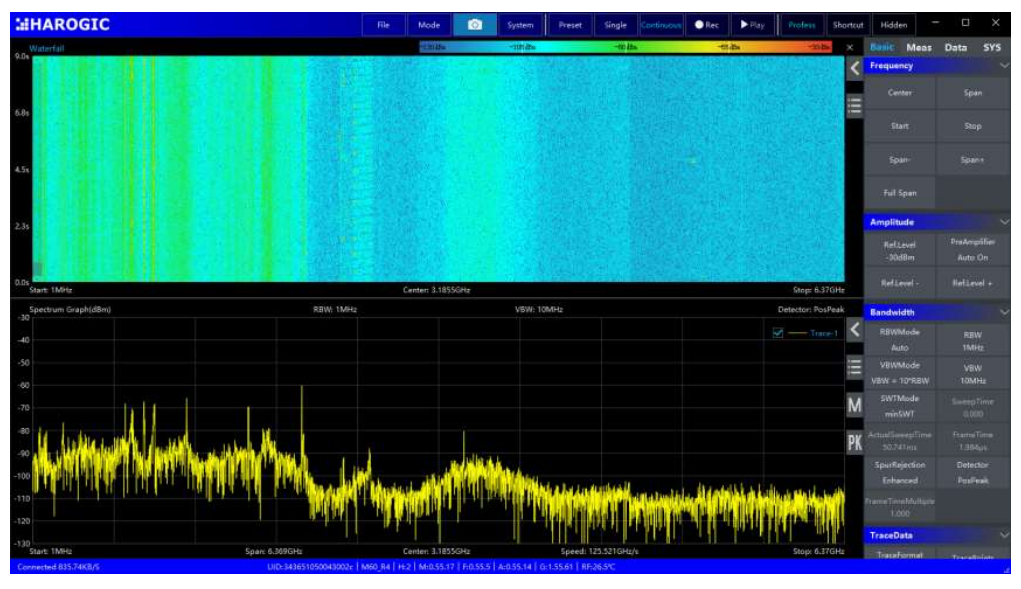1021x589 pixels.
Task: Open the waterfall list menu icon
Action: point(854,105)
